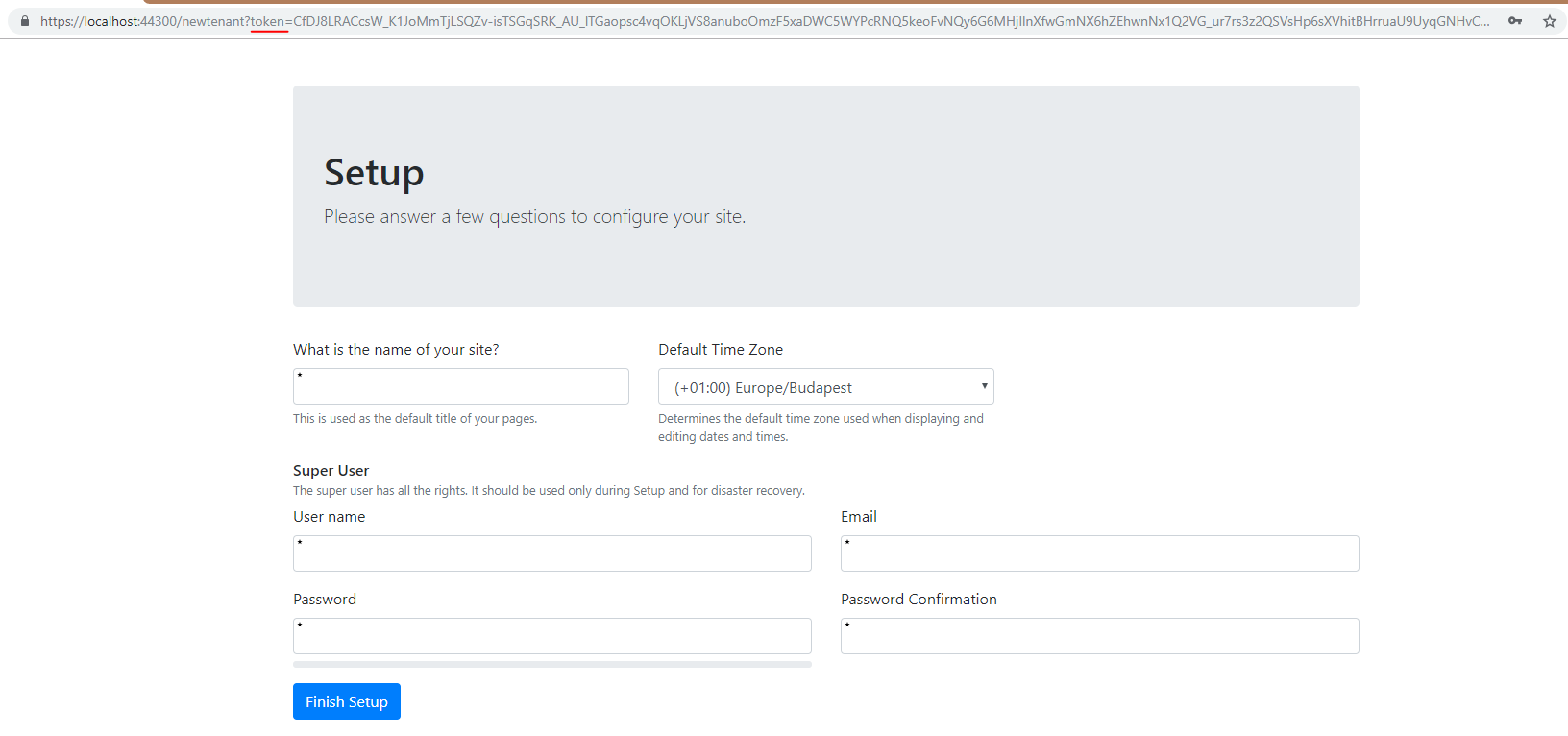This screenshot has width=1568, height=736.
Task: Click the Email input field
Action: coord(1100,553)
